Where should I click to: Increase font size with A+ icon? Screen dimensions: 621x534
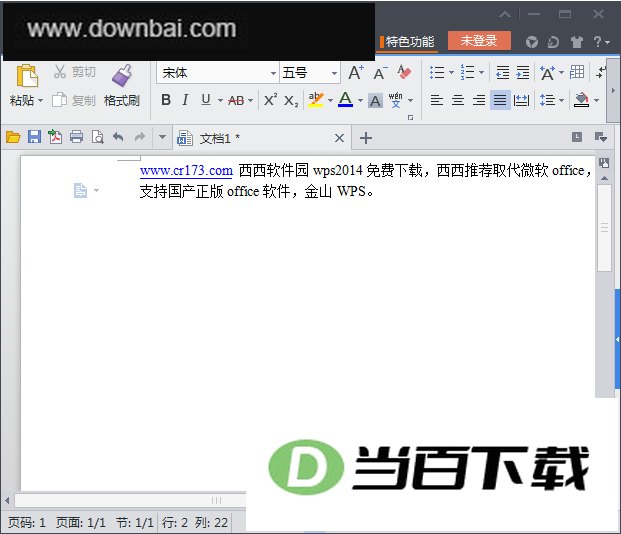coord(356,72)
